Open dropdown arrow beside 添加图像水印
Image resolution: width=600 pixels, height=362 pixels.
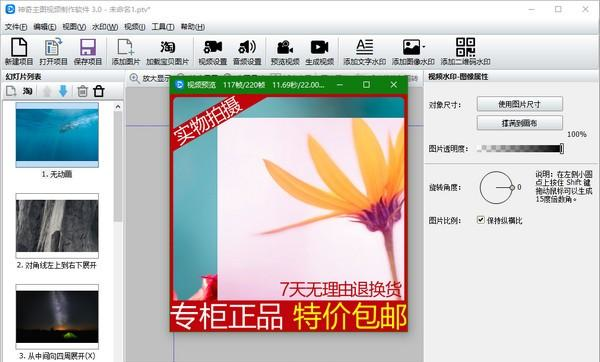coord(424,47)
